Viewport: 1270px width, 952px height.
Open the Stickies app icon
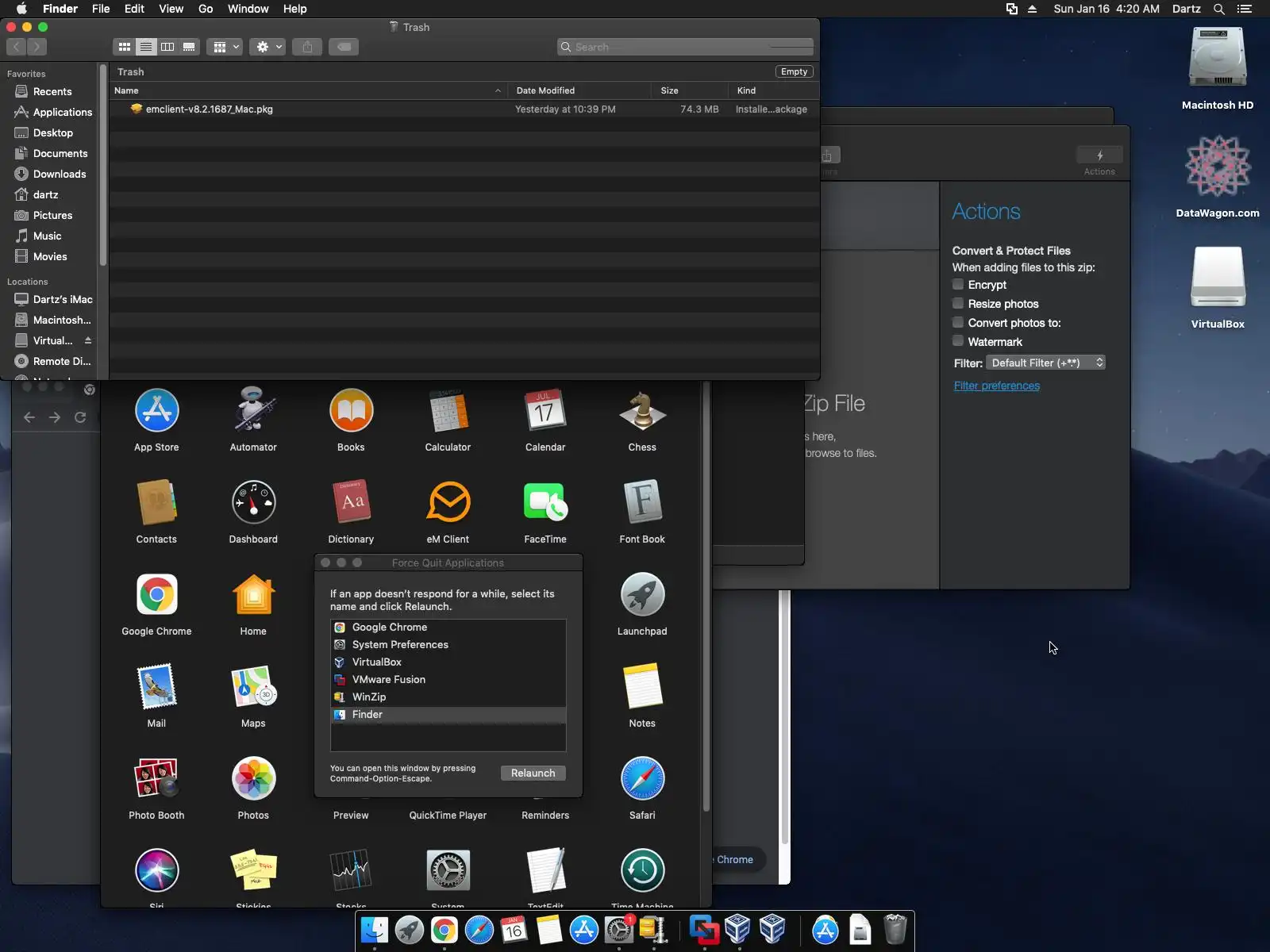(253, 870)
